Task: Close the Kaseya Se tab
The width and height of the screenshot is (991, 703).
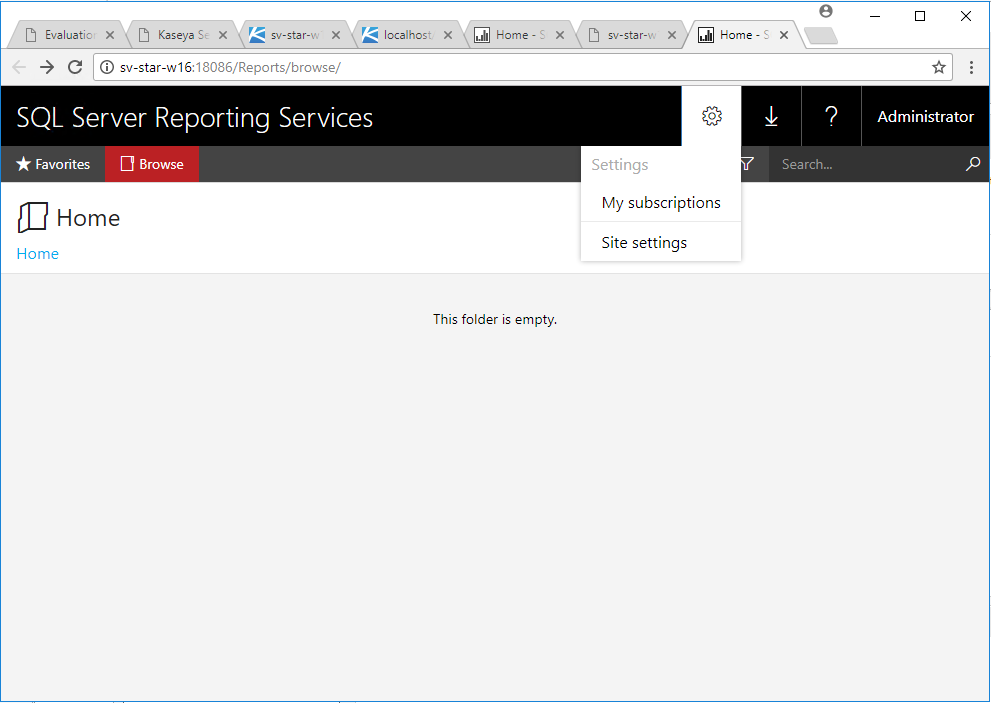Action: click(x=222, y=35)
